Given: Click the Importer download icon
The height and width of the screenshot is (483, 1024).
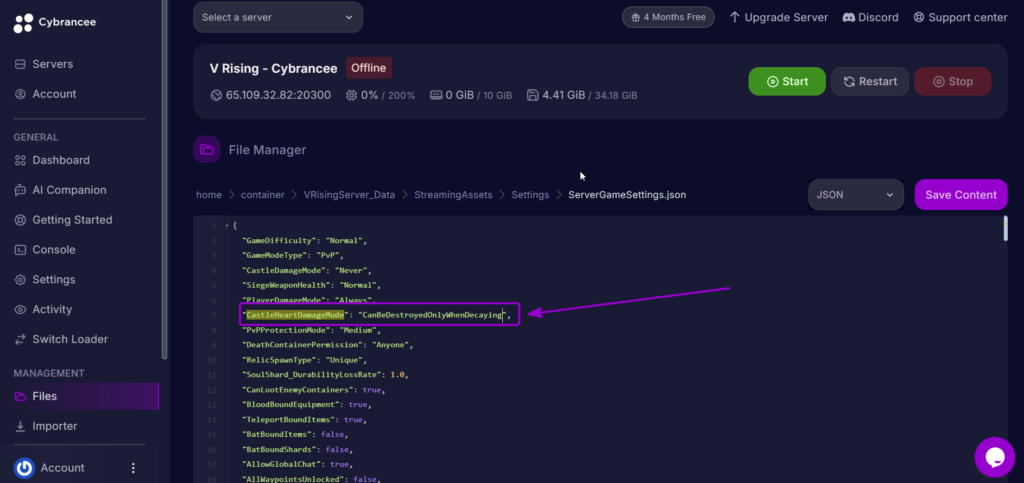Looking at the screenshot, I should point(20,426).
